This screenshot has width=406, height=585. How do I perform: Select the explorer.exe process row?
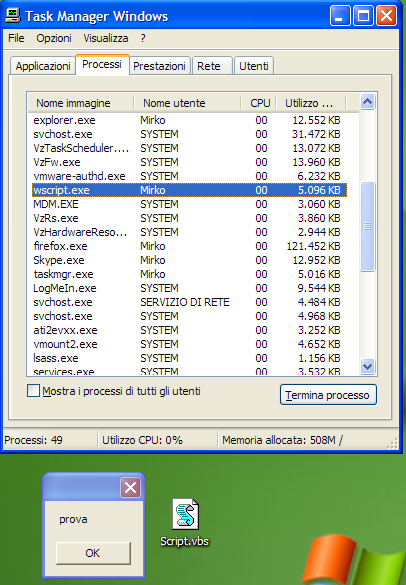[189, 120]
